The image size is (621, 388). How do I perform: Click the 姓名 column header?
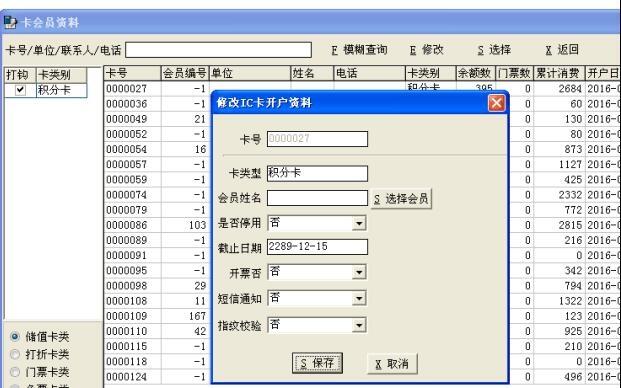tap(312, 73)
